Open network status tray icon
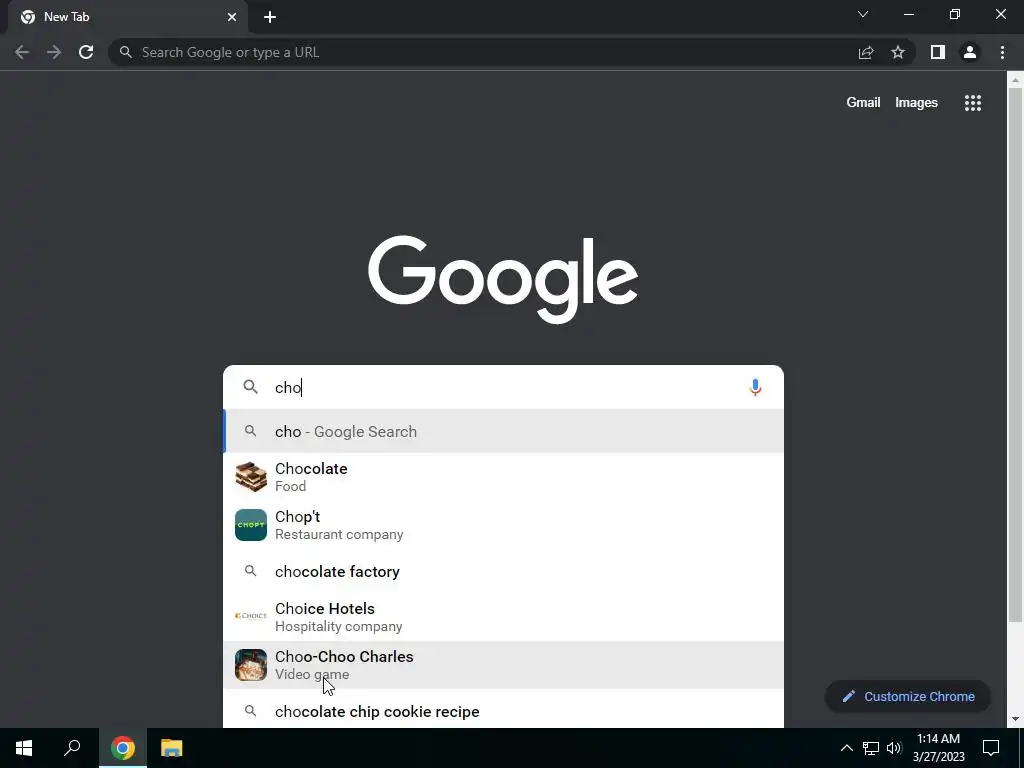Image resolution: width=1024 pixels, height=768 pixels. (x=871, y=748)
